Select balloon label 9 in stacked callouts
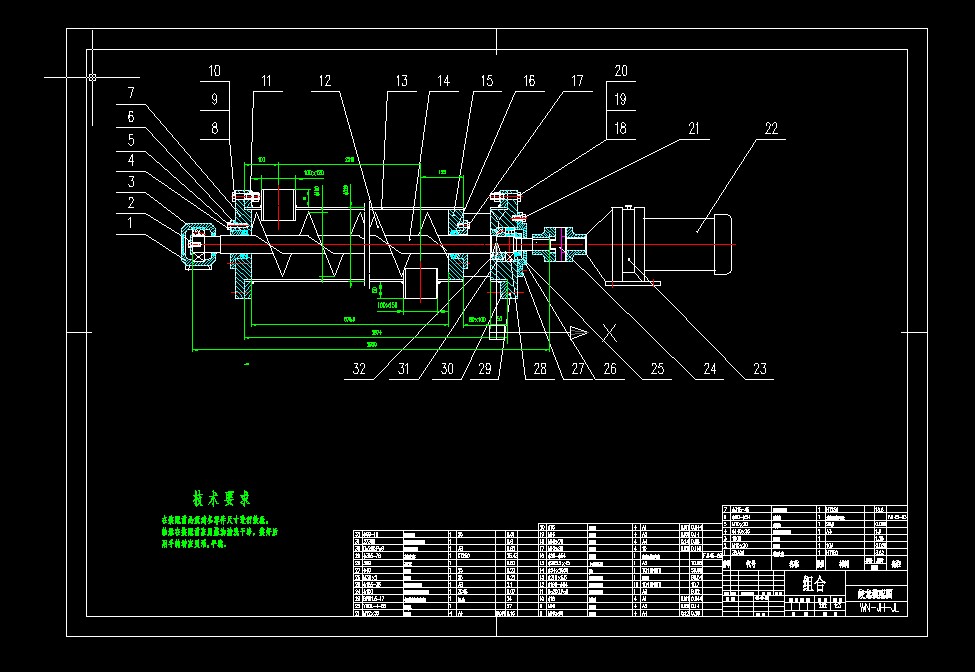Screen dimensions: 975x672 pyautogui.click(x=215, y=99)
